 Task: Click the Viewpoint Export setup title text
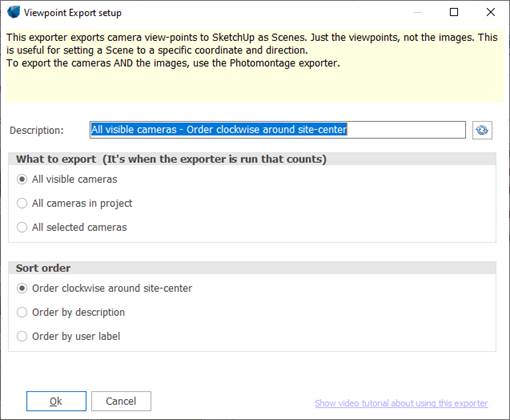point(73,13)
